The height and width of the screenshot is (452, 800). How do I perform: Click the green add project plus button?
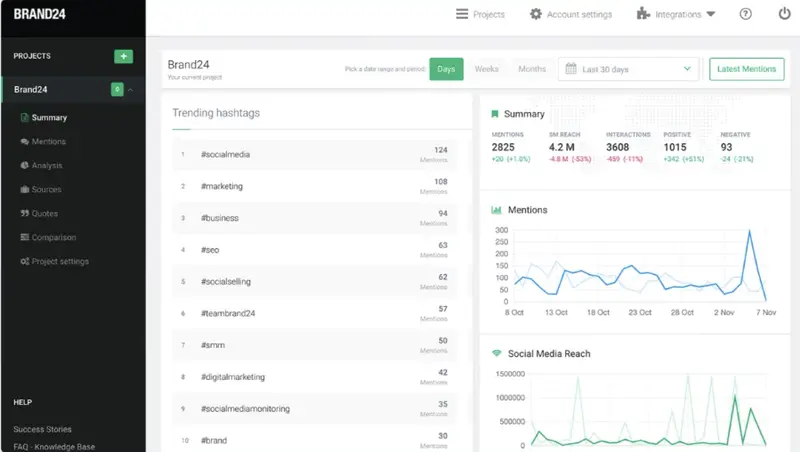coord(123,56)
